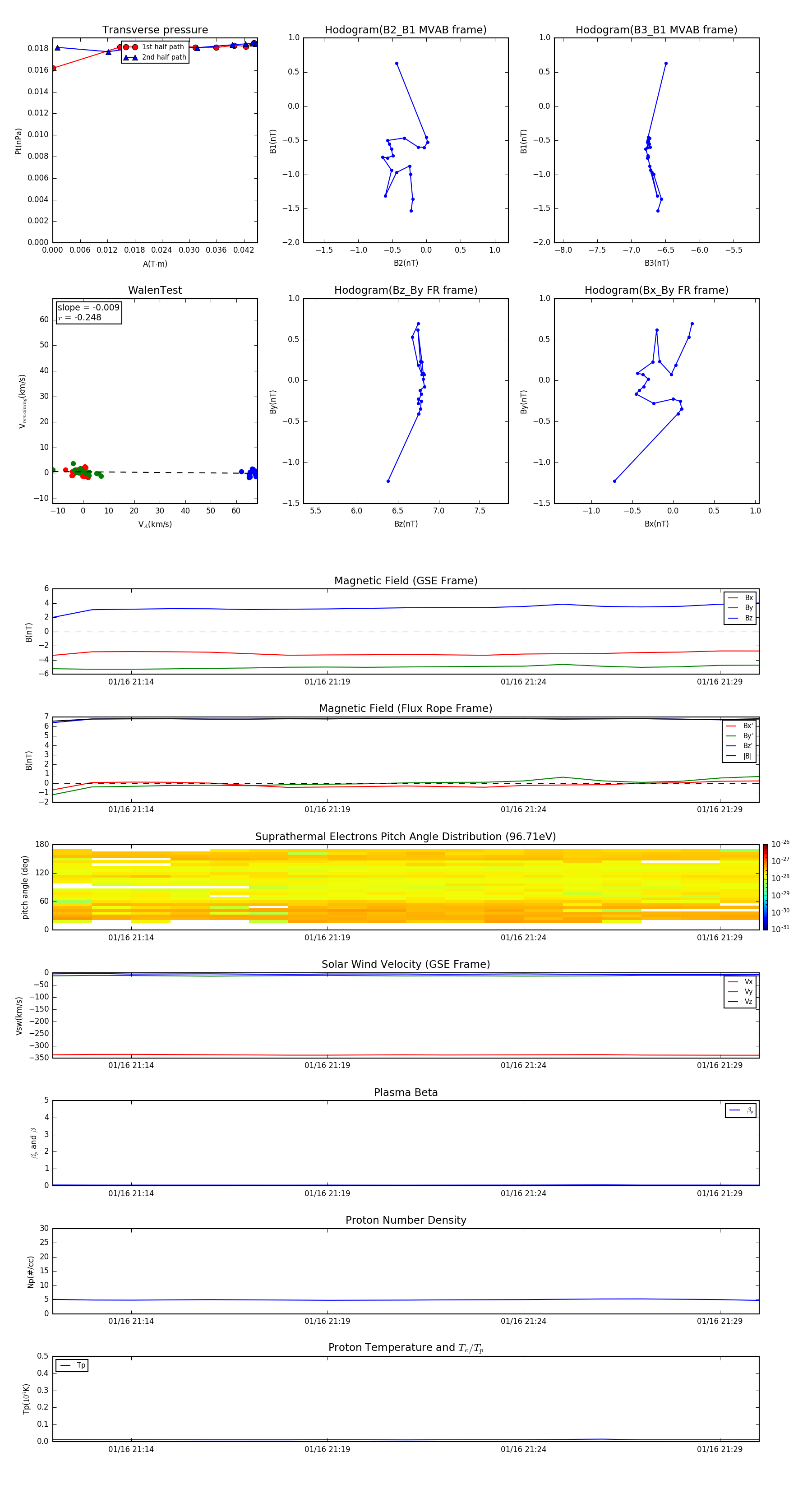Click "Vz" in the Solar Wind Velocity legend
Screen dimensions: 812x1489
[x=748, y=1002]
